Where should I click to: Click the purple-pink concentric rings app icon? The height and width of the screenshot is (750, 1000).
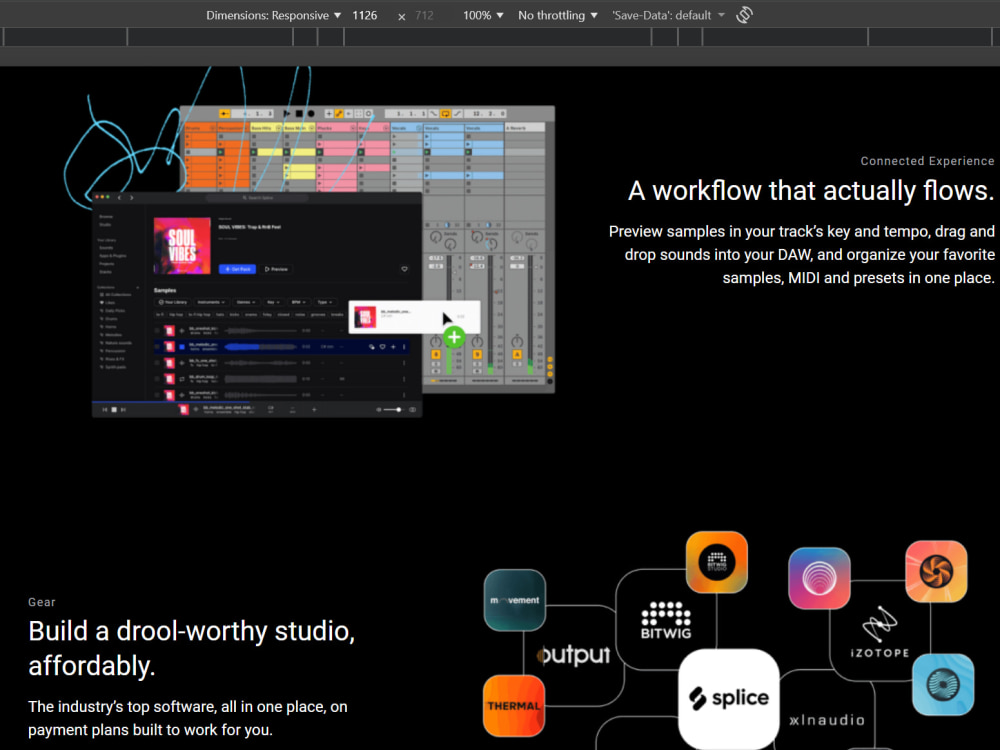click(819, 578)
